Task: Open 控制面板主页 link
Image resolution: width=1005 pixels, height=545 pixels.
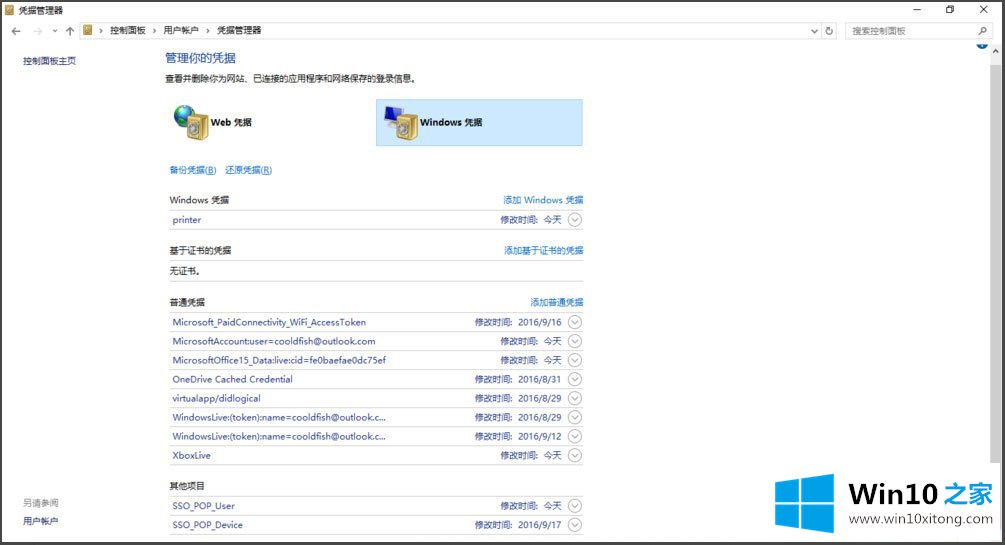Action: click(x=49, y=61)
